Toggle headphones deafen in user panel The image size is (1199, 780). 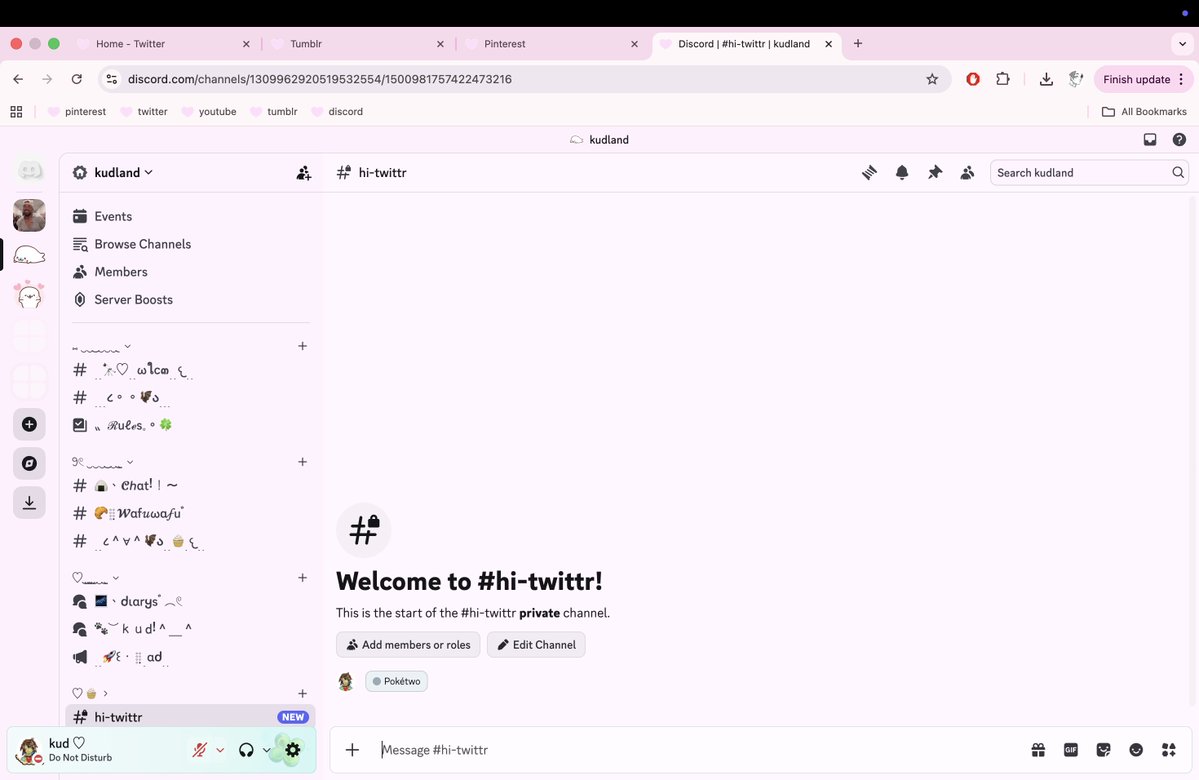(x=246, y=750)
